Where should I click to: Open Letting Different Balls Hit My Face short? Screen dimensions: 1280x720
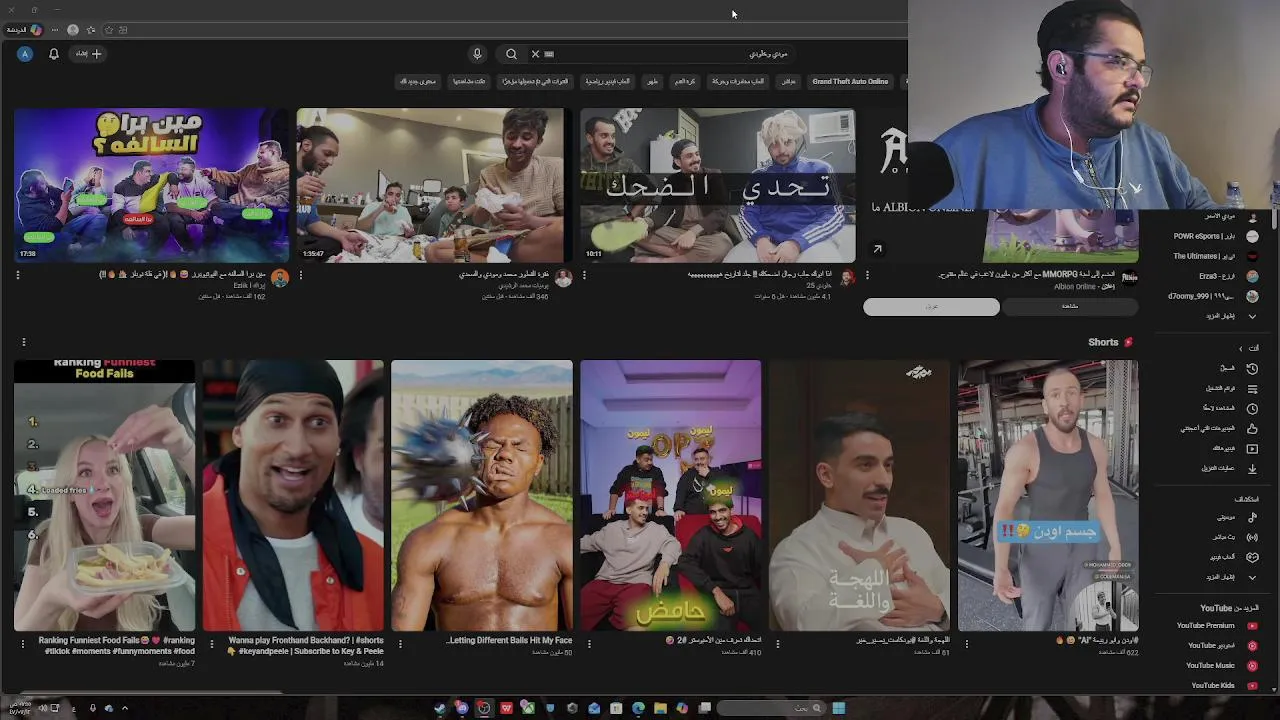[x=482, y=495]
